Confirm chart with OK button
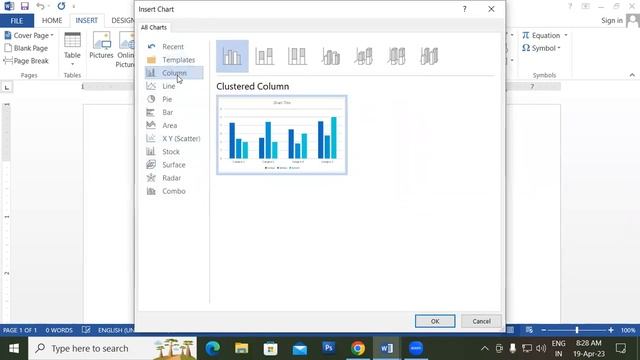The image size is (640, 360). (x=435, y=321)
